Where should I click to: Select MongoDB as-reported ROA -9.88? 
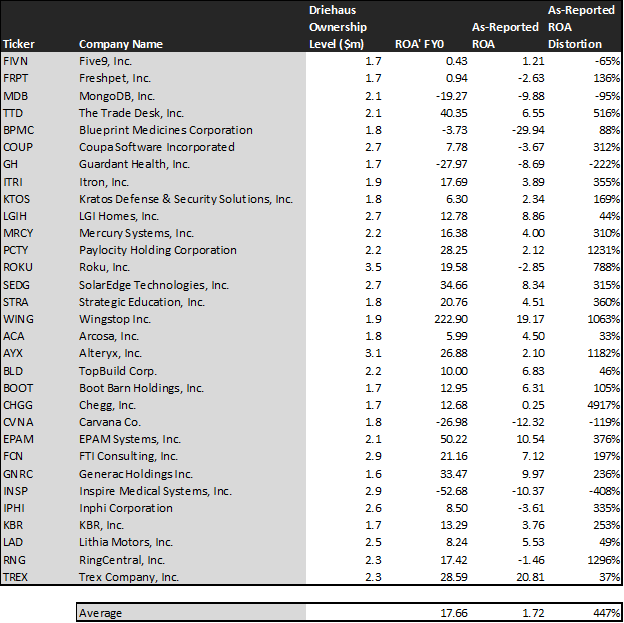(x=531, y=96)
